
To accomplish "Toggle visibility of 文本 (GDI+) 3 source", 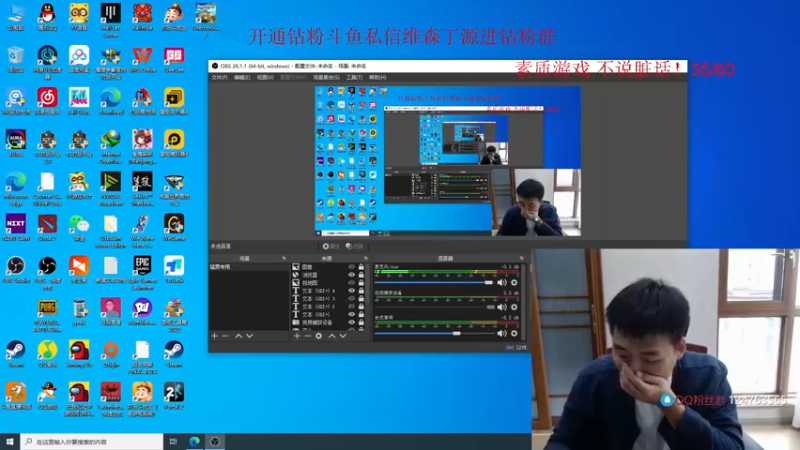I will pyautogui.click(x=352, y=298).
